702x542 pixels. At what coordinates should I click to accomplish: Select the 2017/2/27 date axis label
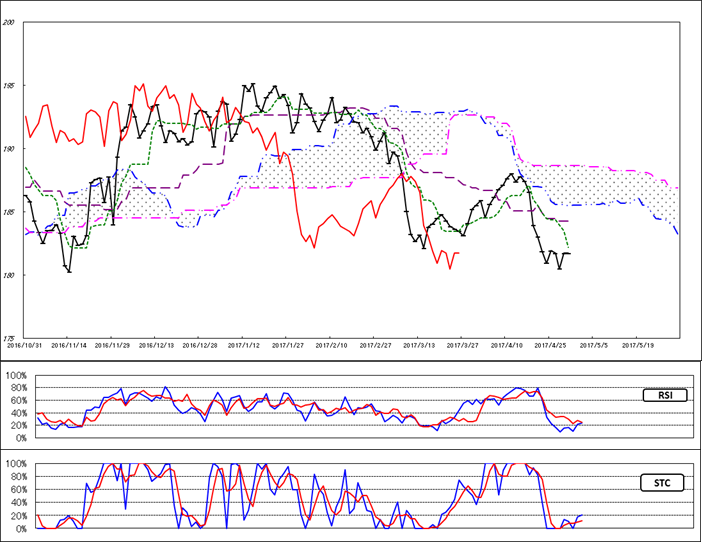point(377,344)
